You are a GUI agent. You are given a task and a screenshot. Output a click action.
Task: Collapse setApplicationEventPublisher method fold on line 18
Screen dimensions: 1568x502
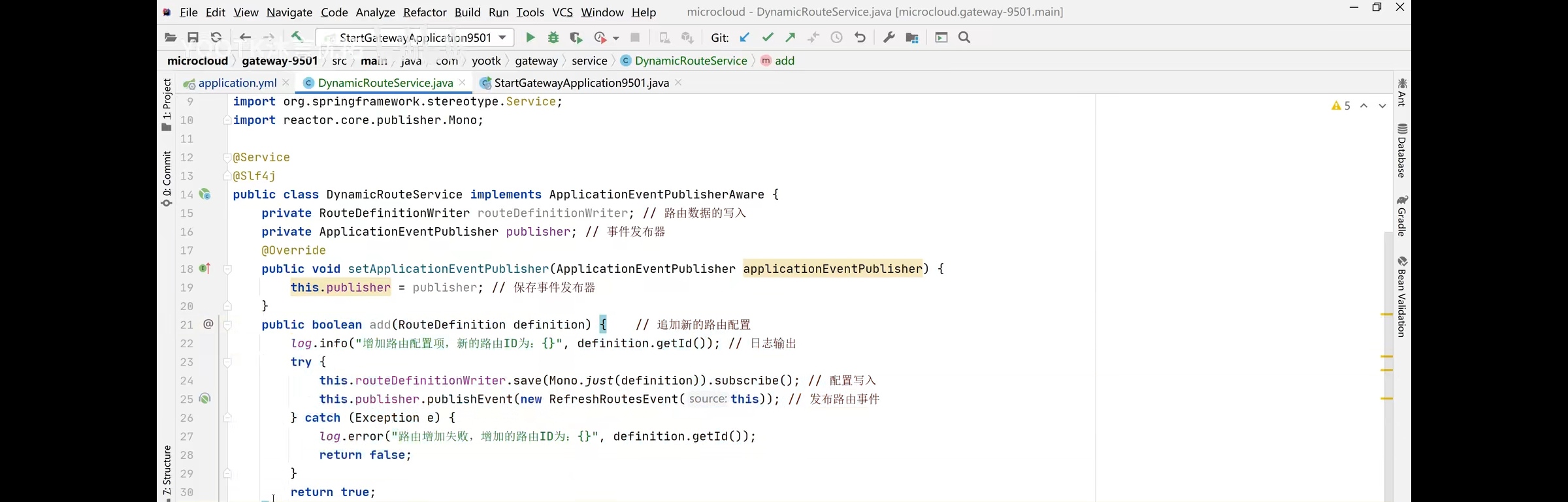(227, 269)
